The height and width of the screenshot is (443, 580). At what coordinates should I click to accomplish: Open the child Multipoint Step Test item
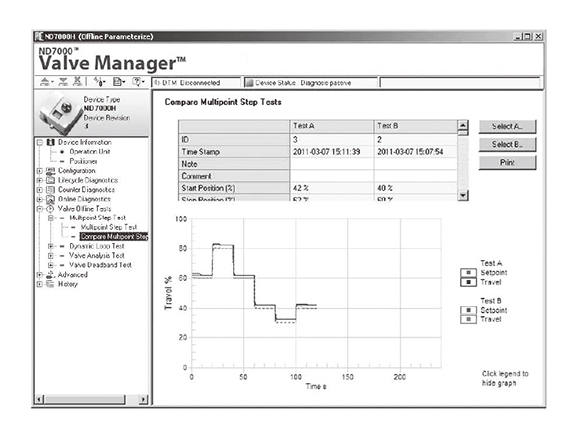(109, 227)
